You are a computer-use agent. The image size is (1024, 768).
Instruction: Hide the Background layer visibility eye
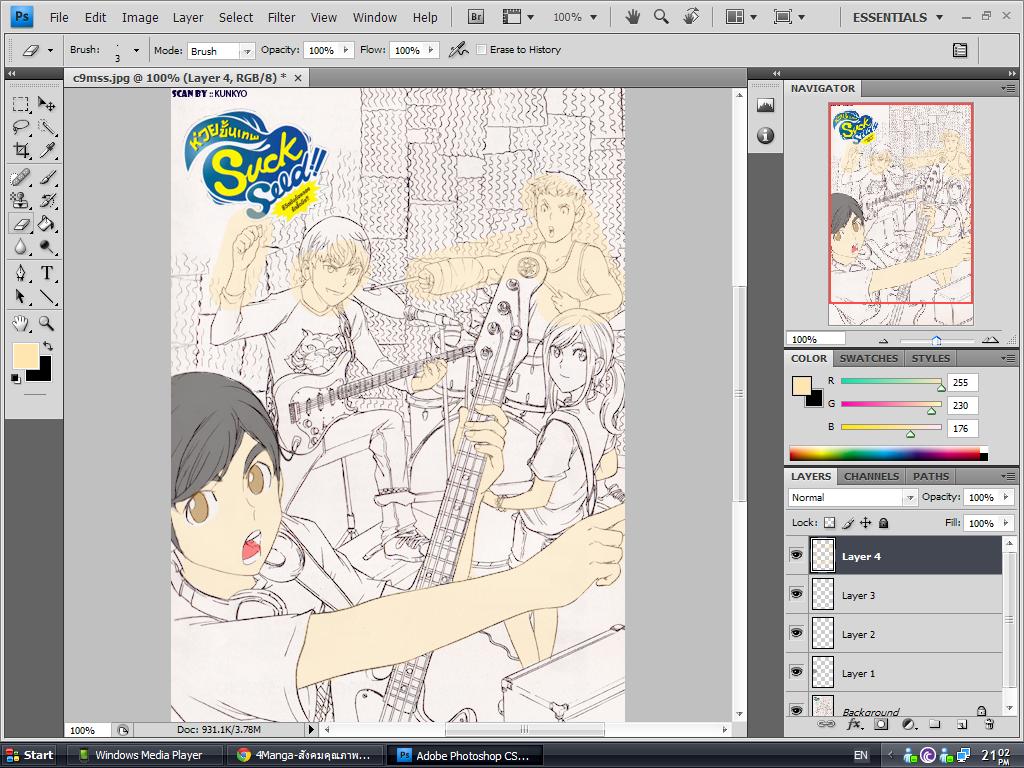[x=796, y=709]
